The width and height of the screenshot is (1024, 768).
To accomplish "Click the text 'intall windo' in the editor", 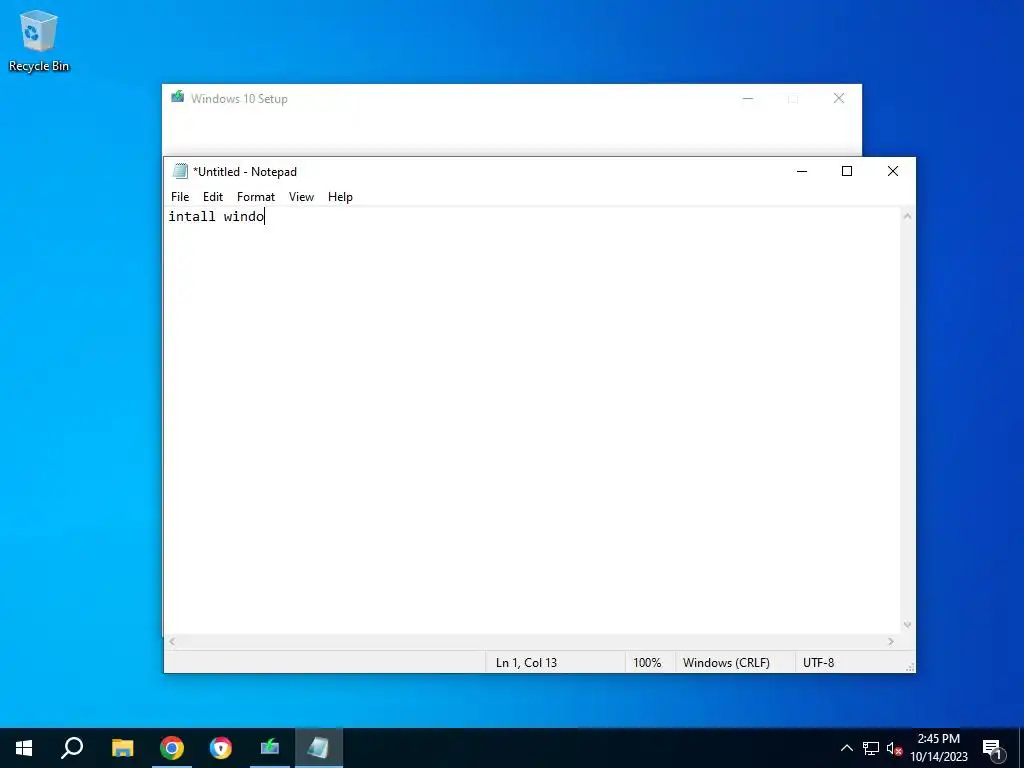I will click(x=216, y=216).
